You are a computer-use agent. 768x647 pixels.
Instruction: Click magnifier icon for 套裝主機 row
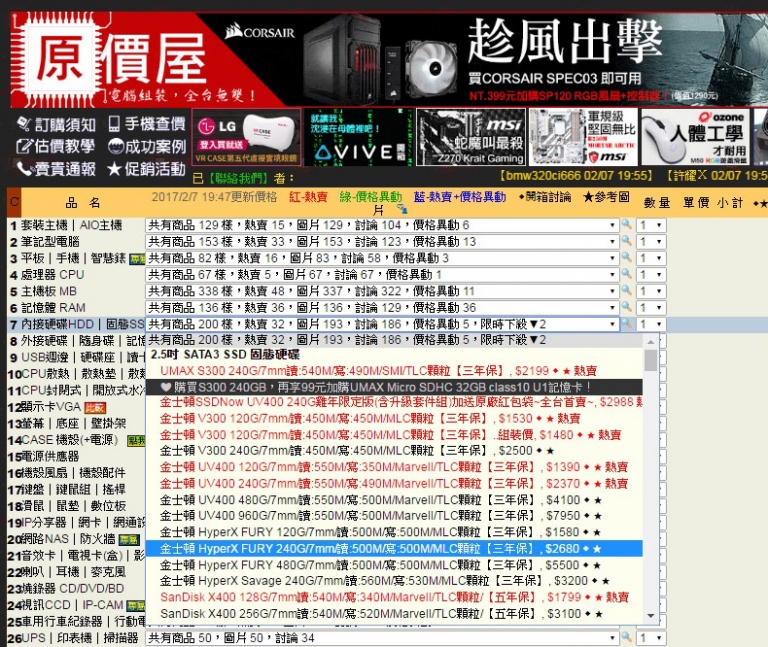[x=626, y=225]
